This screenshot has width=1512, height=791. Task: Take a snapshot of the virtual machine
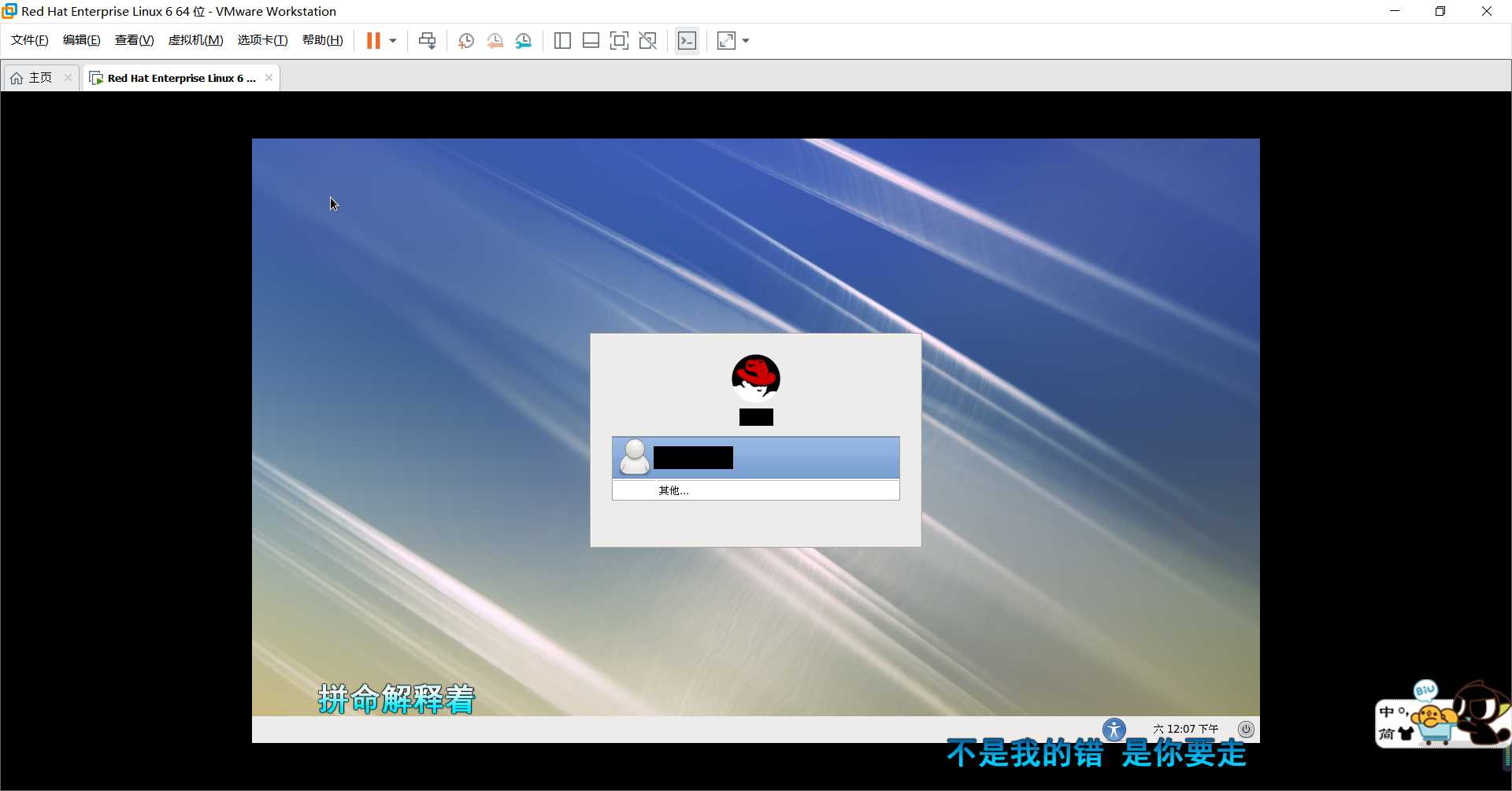tap(466, 41)
